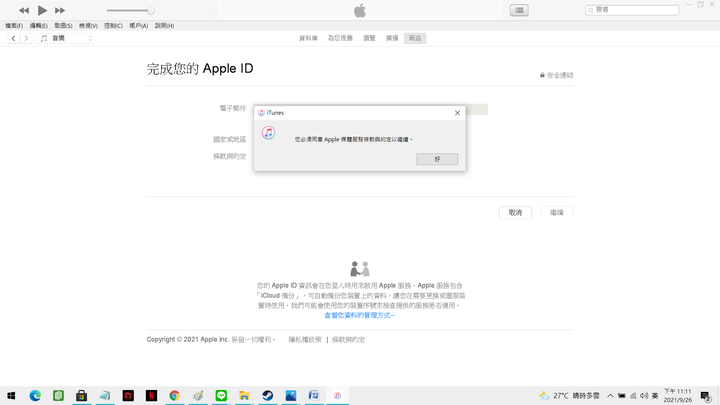Open the 檔案(F) menu
This screenshot has height=405, width=720.
point(14,26)
